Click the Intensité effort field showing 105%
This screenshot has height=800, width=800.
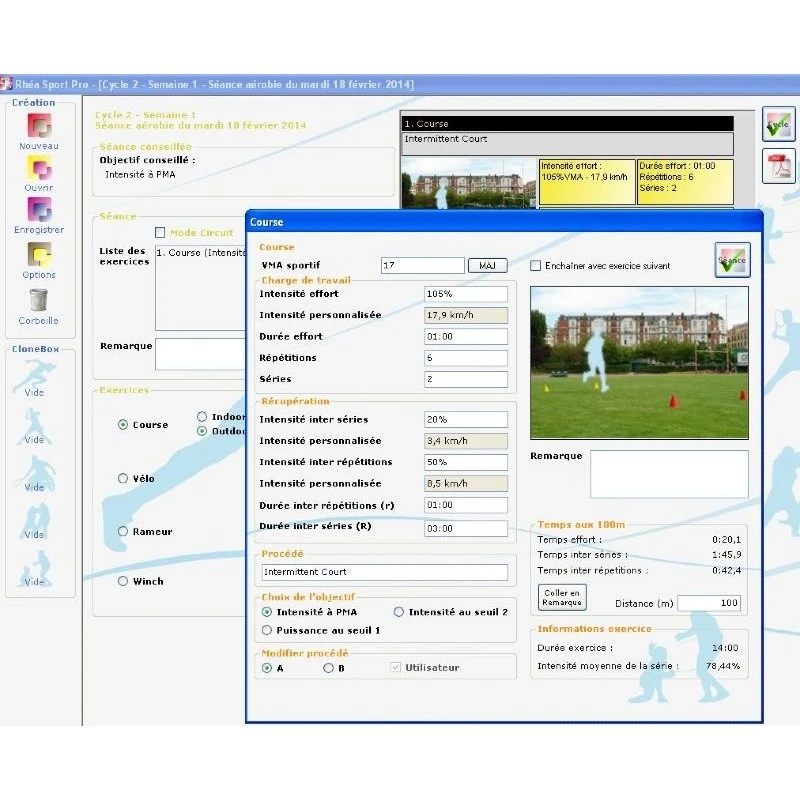[465, 294]
